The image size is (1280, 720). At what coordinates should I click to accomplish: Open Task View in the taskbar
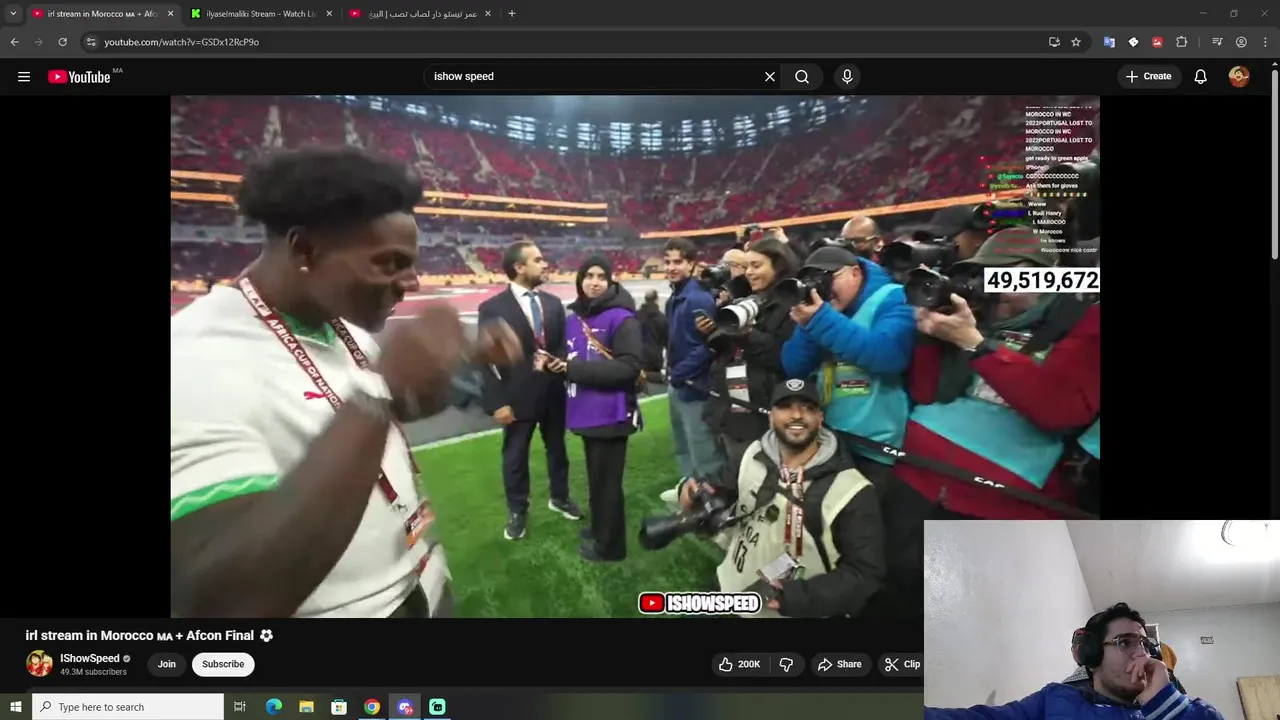pyautogui.click(x=240, y=707)
